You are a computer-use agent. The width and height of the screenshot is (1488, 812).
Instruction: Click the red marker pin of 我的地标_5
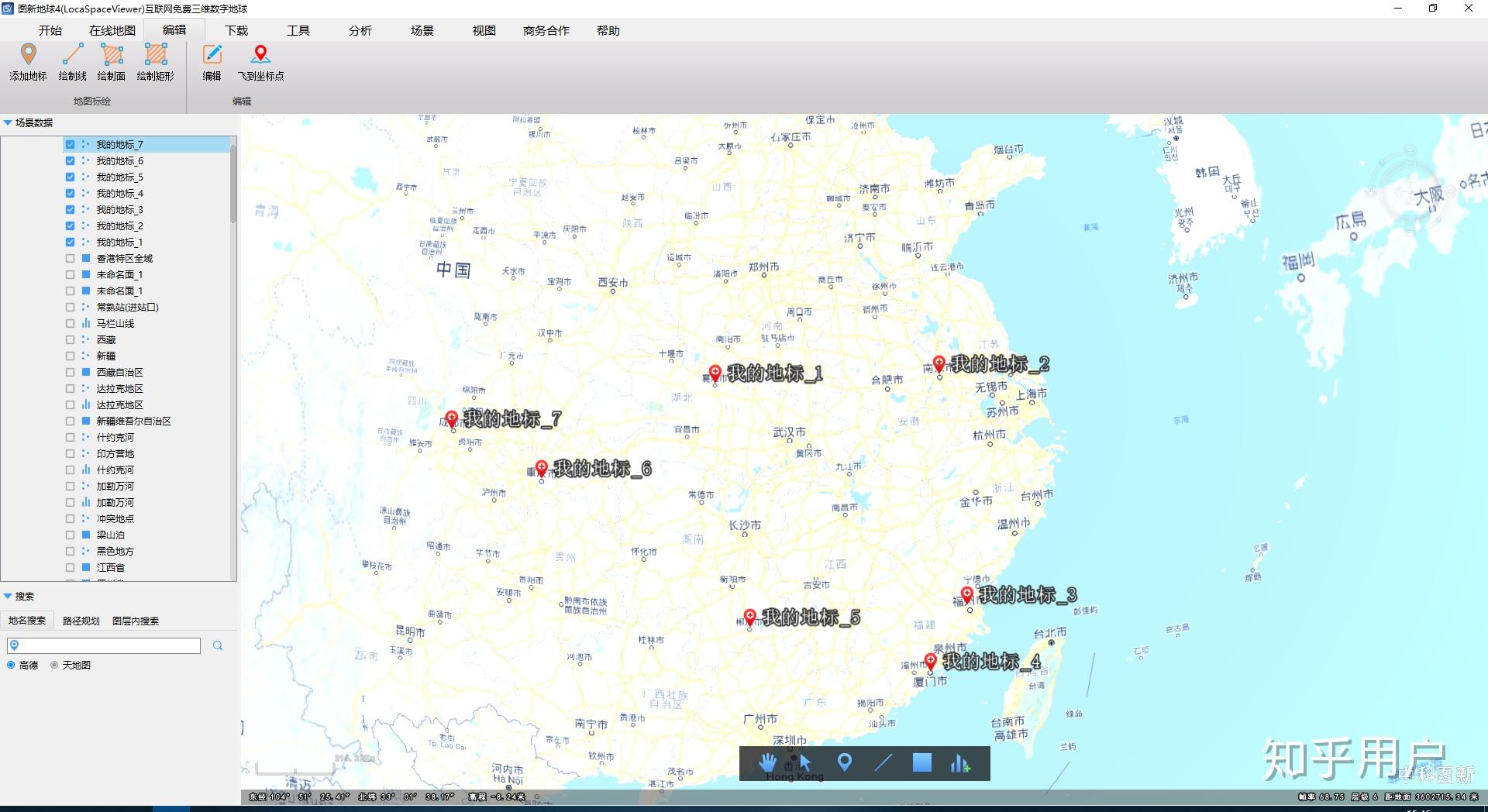click(x=749, y=618)
